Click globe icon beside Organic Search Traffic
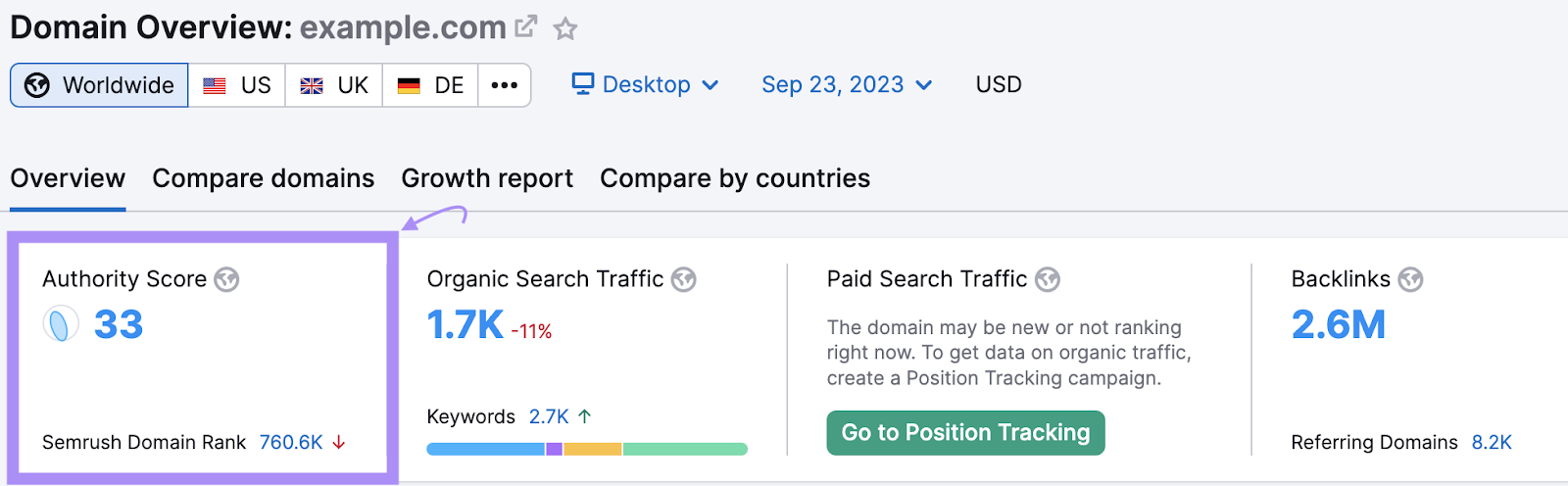Viewport: 1568px width, 486px height. tap(684, 280)
